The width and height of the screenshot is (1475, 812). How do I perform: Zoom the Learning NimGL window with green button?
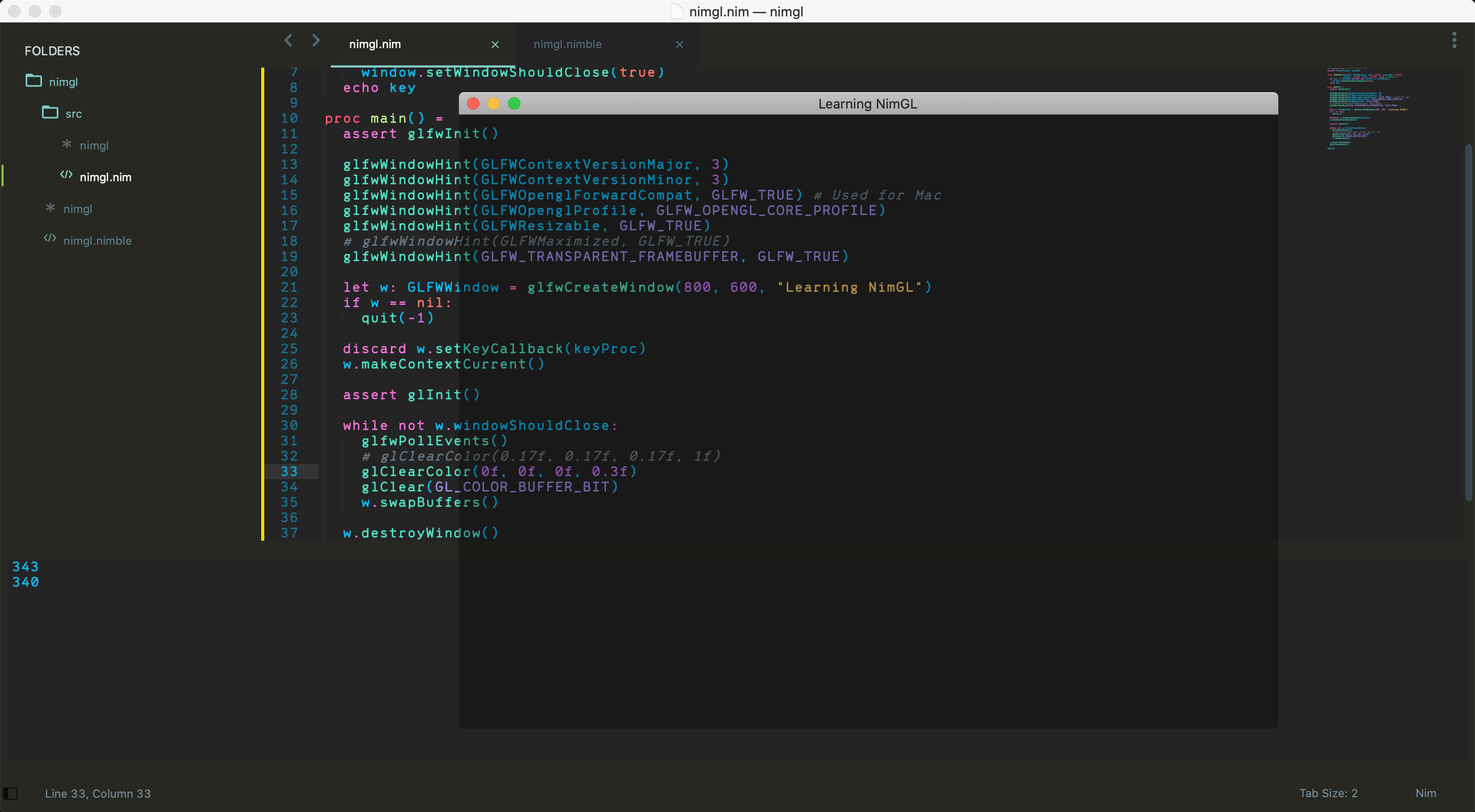pyautogui.click(x=514, y=103)
